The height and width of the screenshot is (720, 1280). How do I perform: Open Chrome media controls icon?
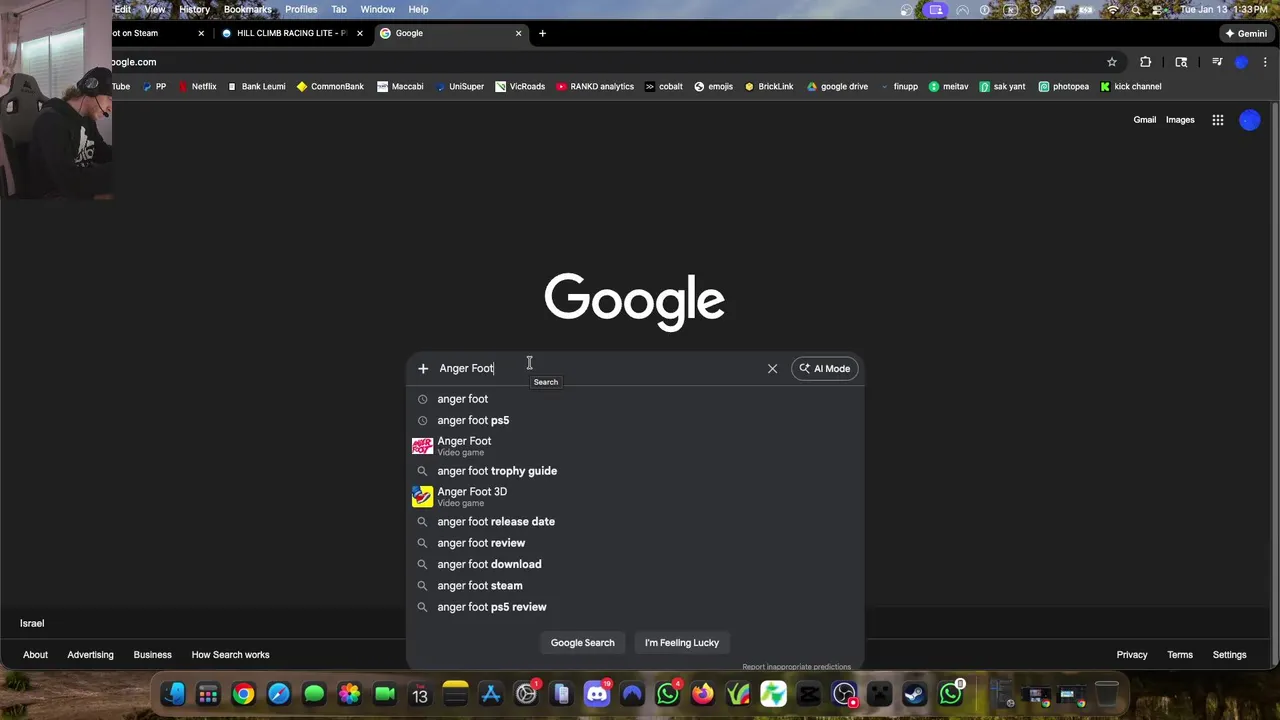pos(1217,62)
